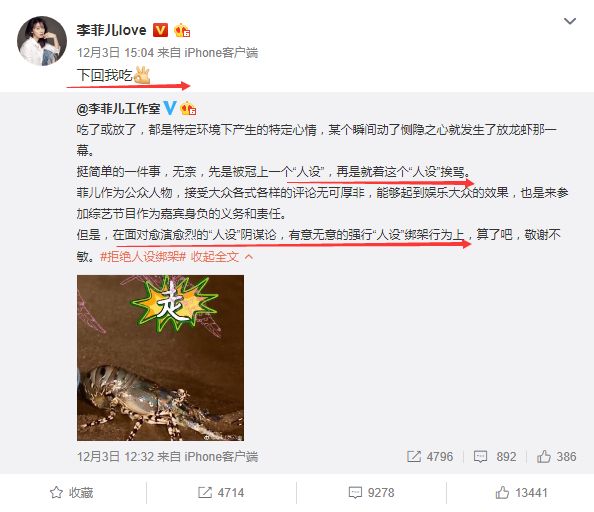Collapse the post with 收起全文
The image size is (594, 512).
(x=214, y=257)
